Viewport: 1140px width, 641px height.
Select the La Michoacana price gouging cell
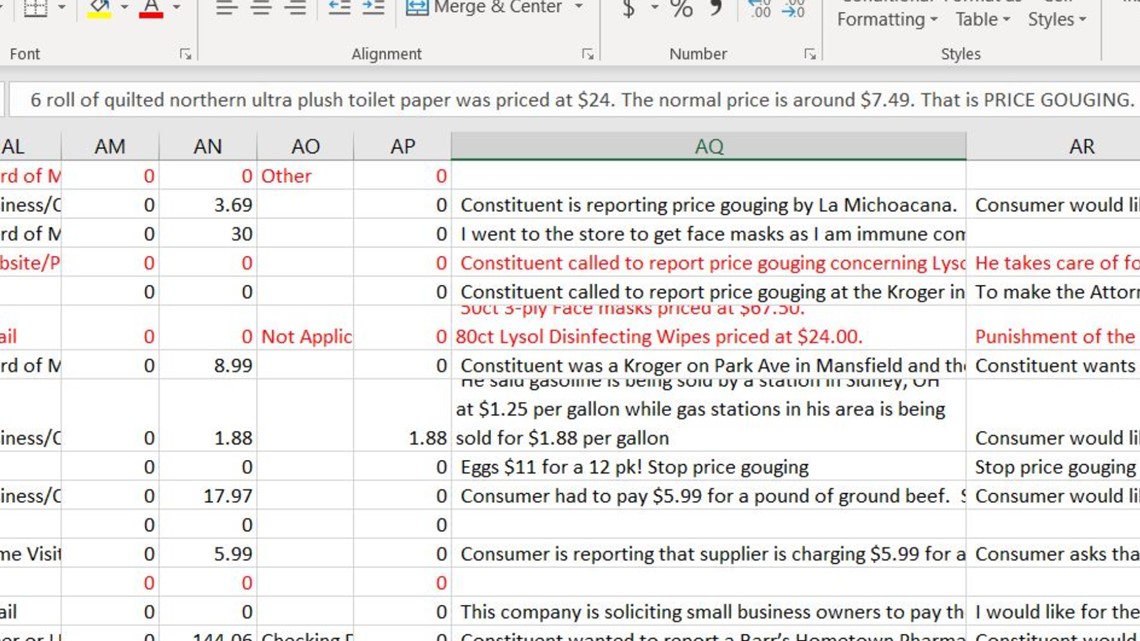(709, 205)
